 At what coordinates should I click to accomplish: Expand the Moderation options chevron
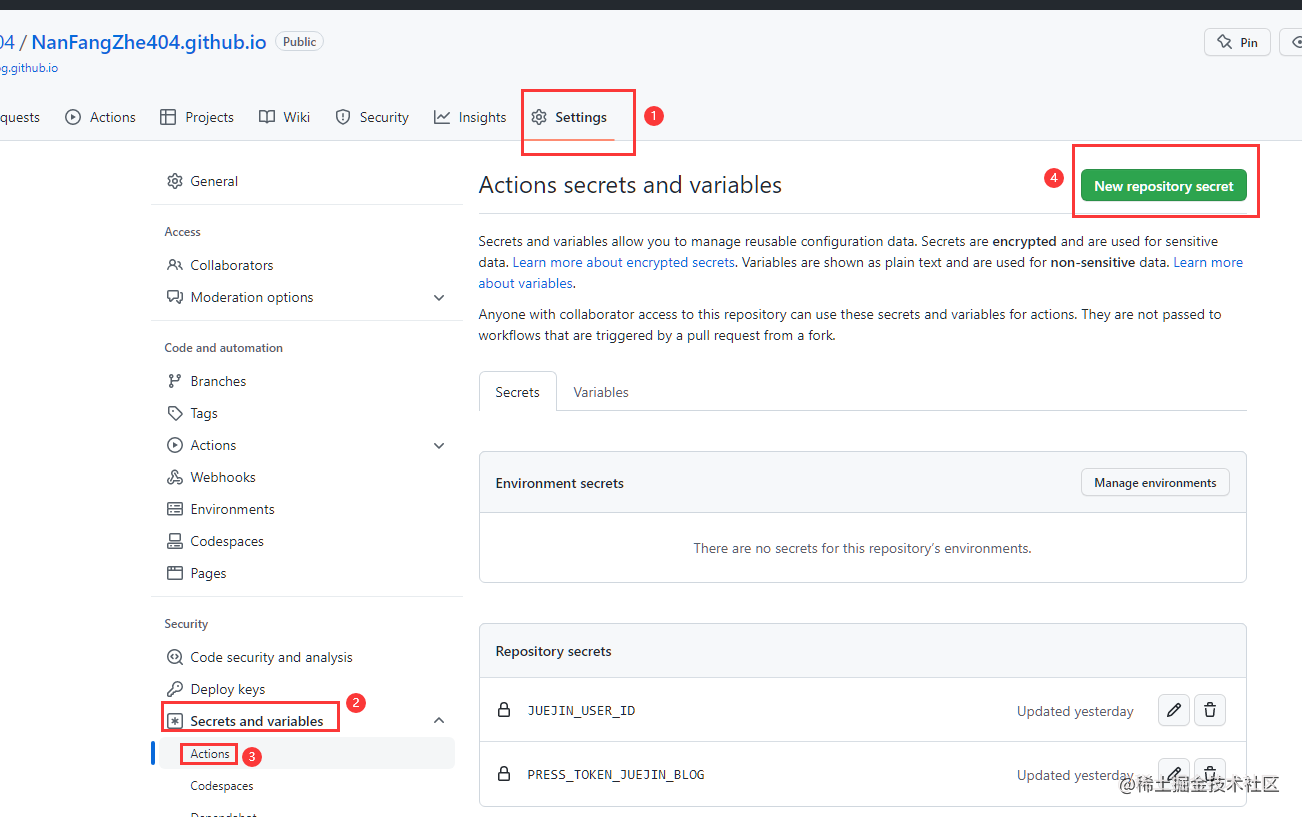439,297
